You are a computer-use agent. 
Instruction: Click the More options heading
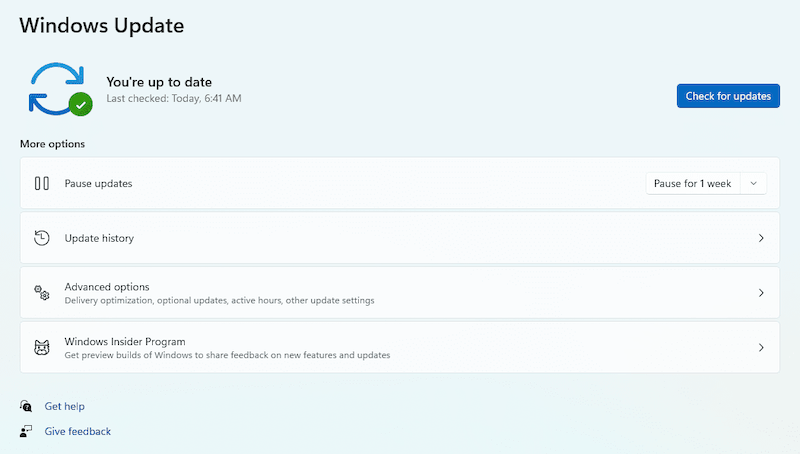point(53,144)
